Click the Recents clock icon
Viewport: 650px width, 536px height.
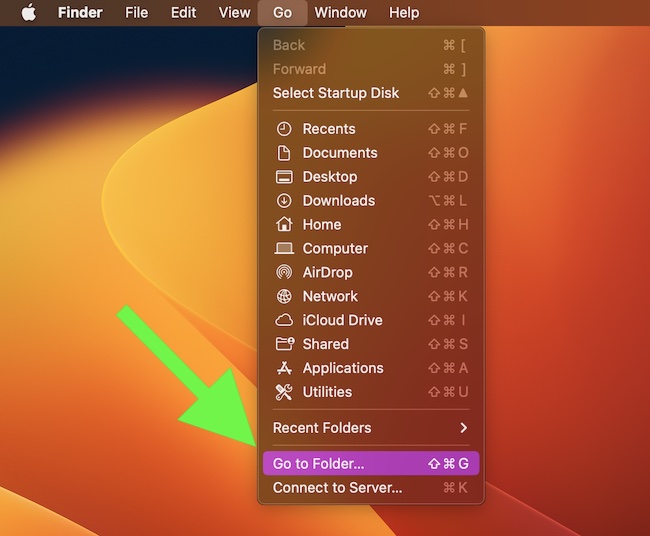(284, 129)
